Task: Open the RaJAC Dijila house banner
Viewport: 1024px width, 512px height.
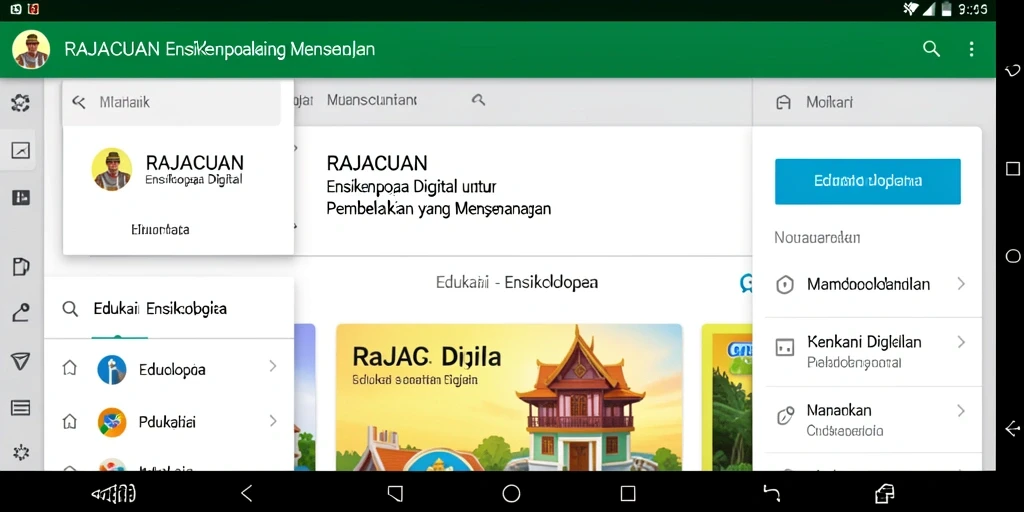Action: point(509,397)
